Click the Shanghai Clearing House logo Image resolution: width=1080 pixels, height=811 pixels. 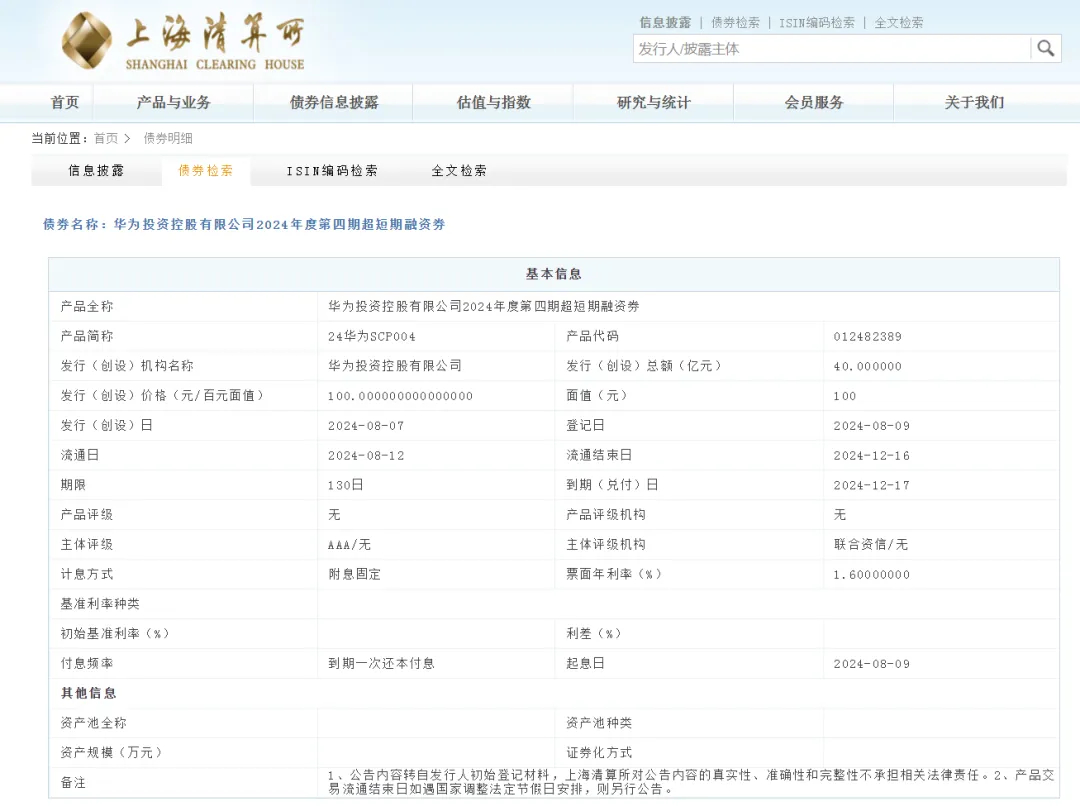185,41
